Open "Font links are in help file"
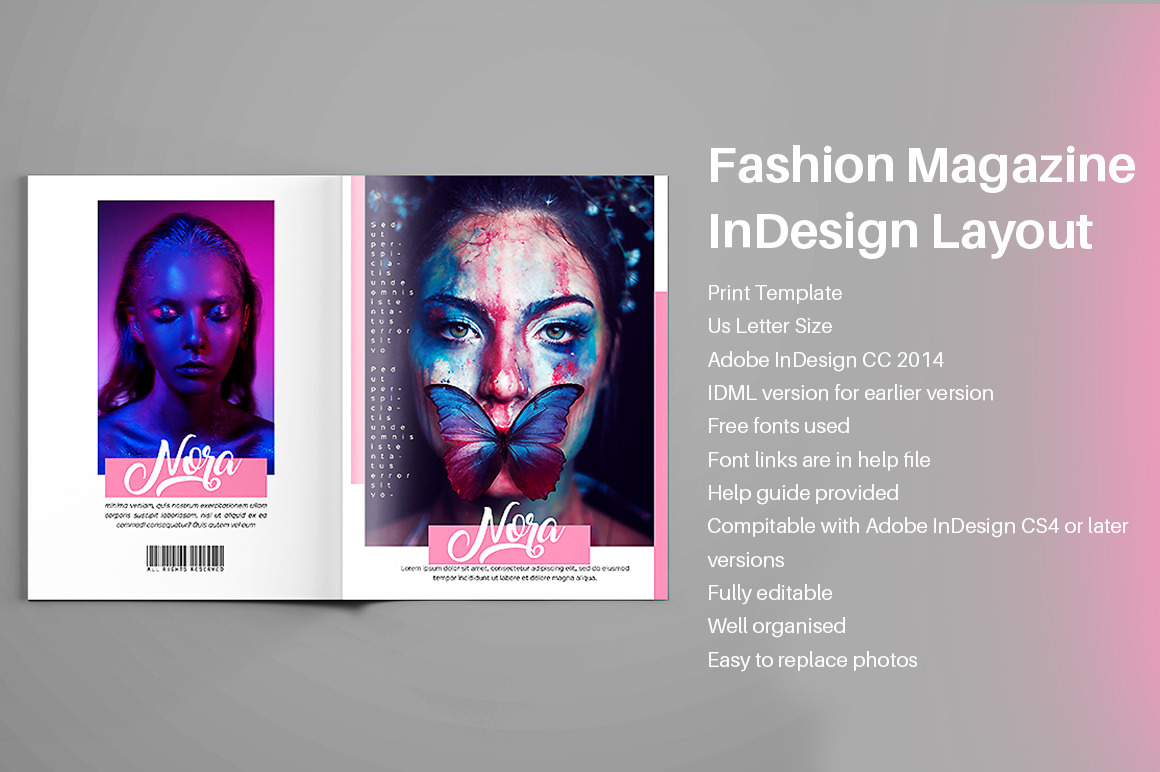 (819, 460)
